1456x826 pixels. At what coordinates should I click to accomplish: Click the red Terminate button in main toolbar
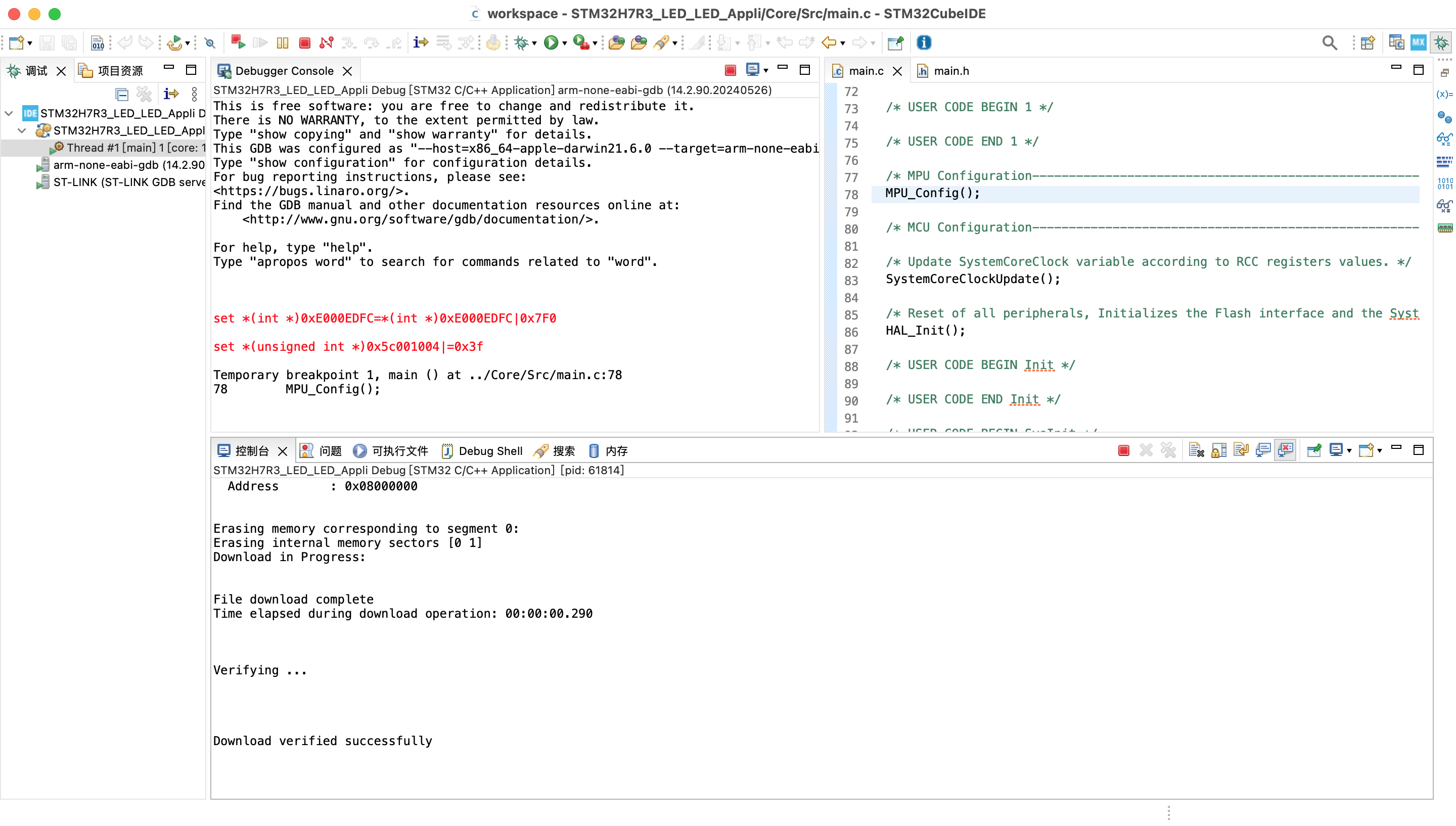(304, 42)
